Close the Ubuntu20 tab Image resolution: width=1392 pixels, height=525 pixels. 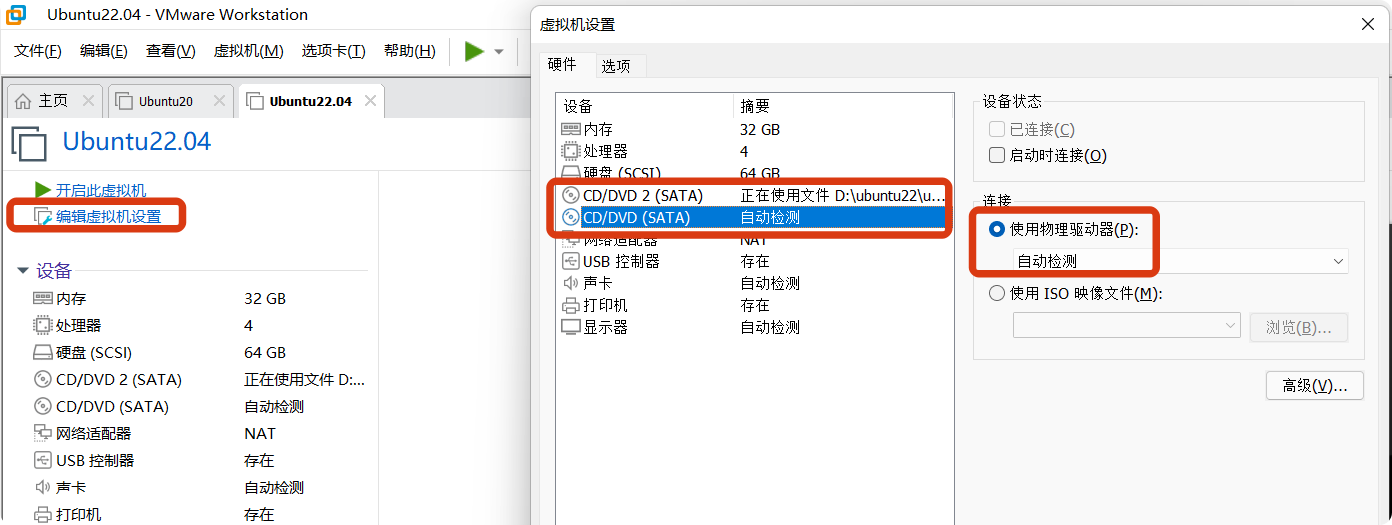point(218,101)
